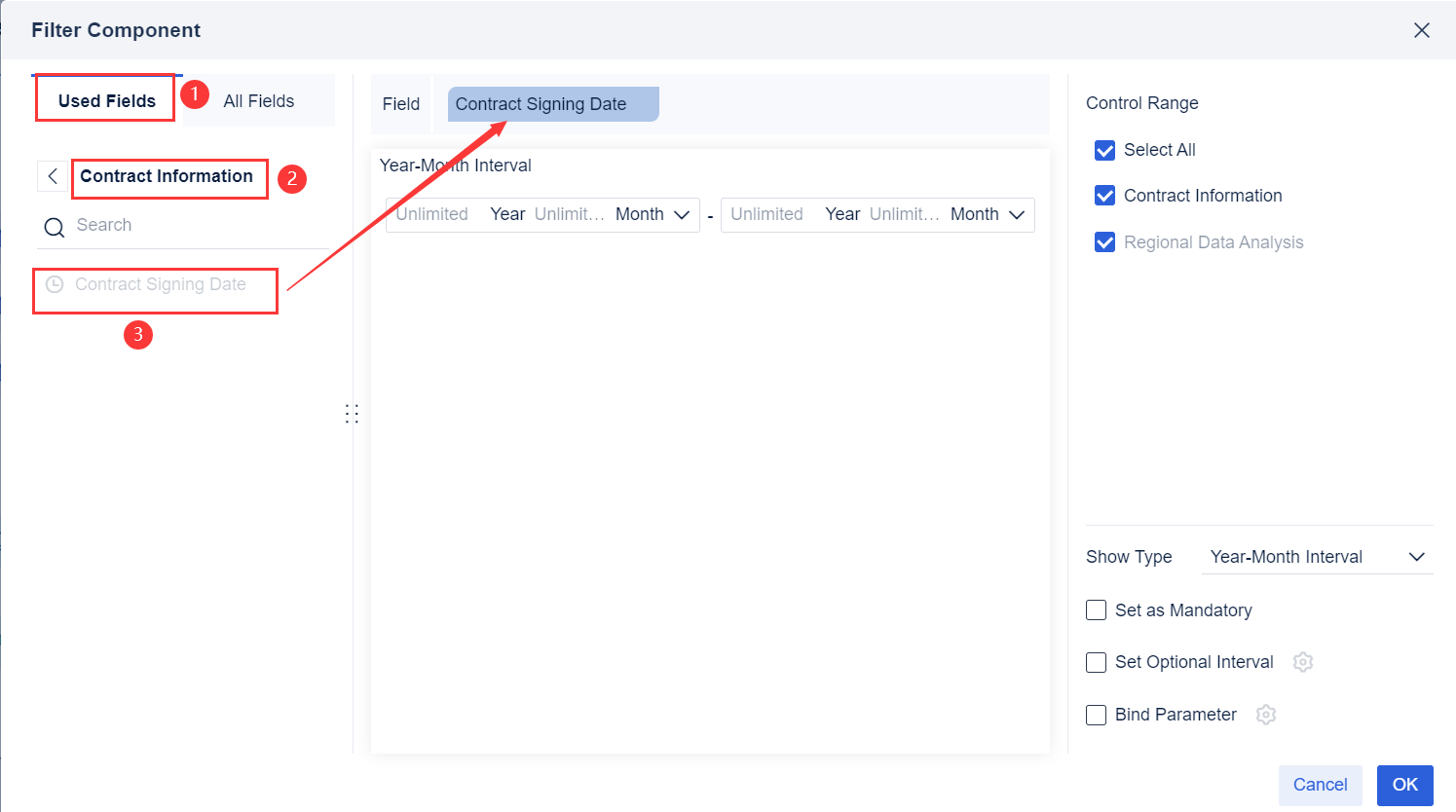
Task: Select the Contract Signing Date field pill
Action: click(552, 103)
